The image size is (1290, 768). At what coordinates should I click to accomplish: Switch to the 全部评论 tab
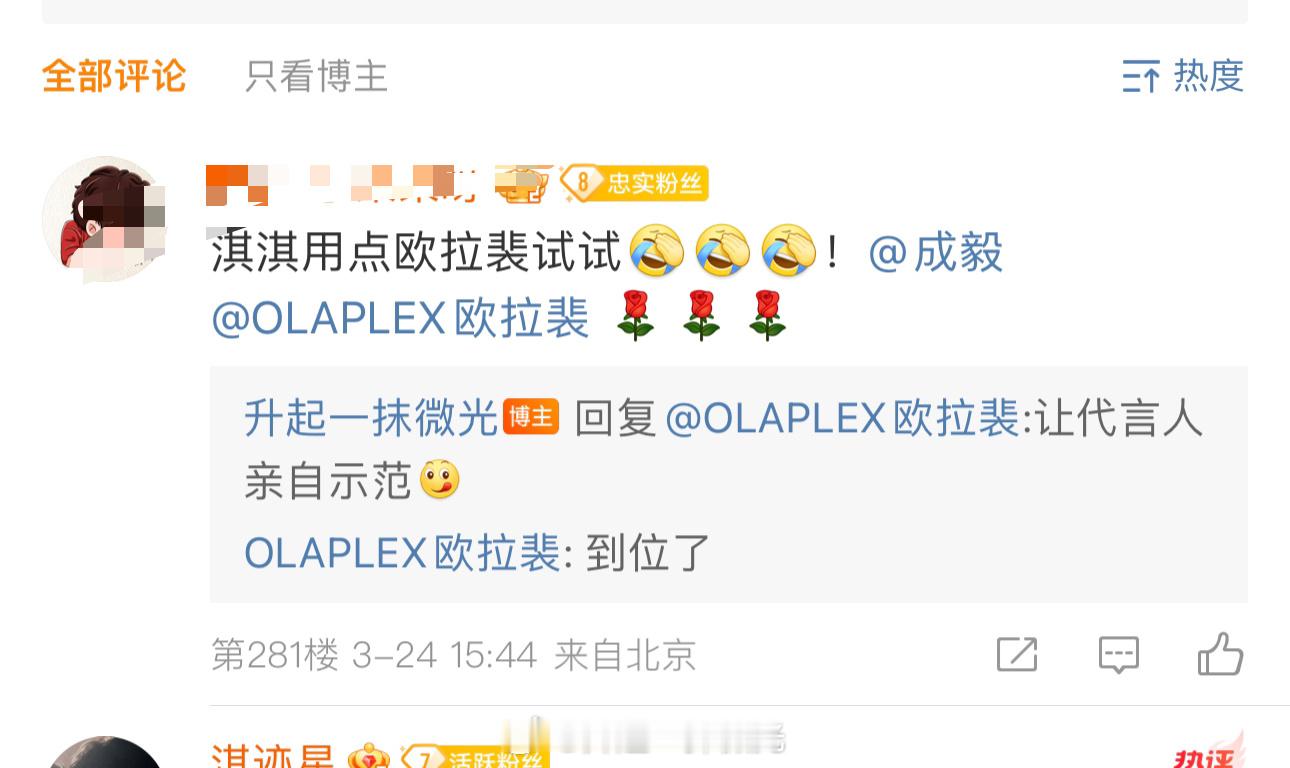tap(114, 76)
